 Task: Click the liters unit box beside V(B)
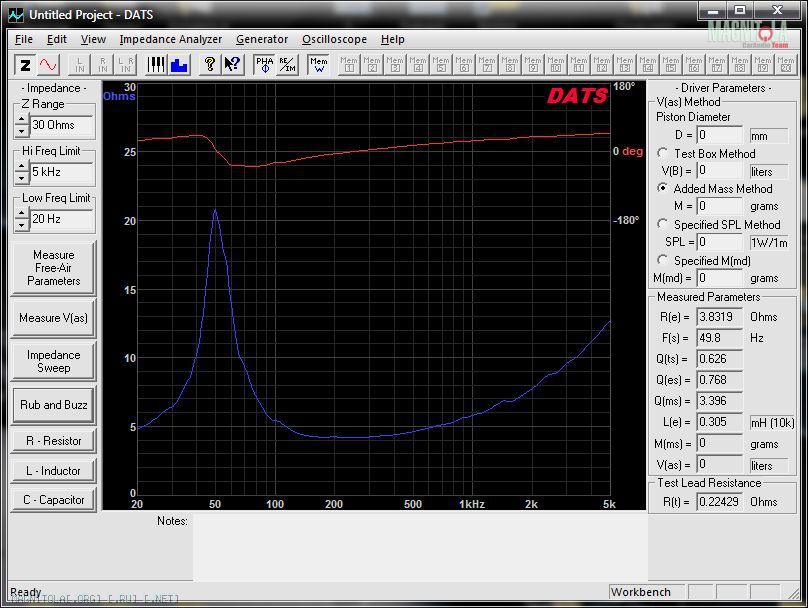click(768, 172)
